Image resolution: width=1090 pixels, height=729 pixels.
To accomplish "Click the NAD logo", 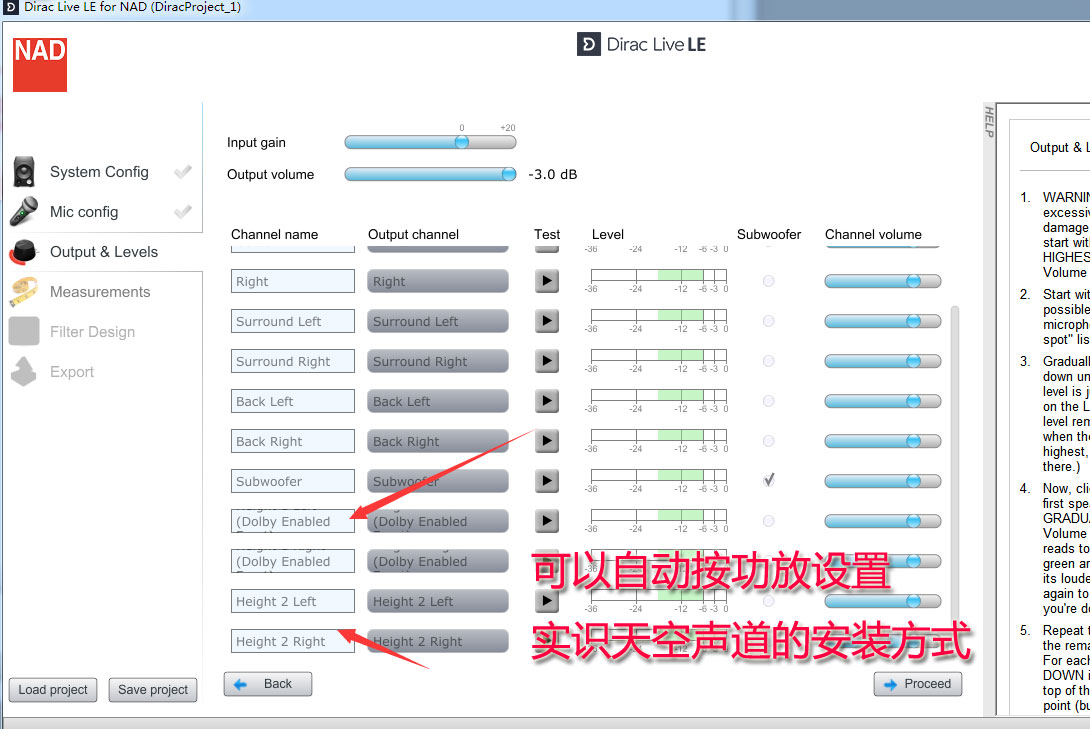I will 40,65.
